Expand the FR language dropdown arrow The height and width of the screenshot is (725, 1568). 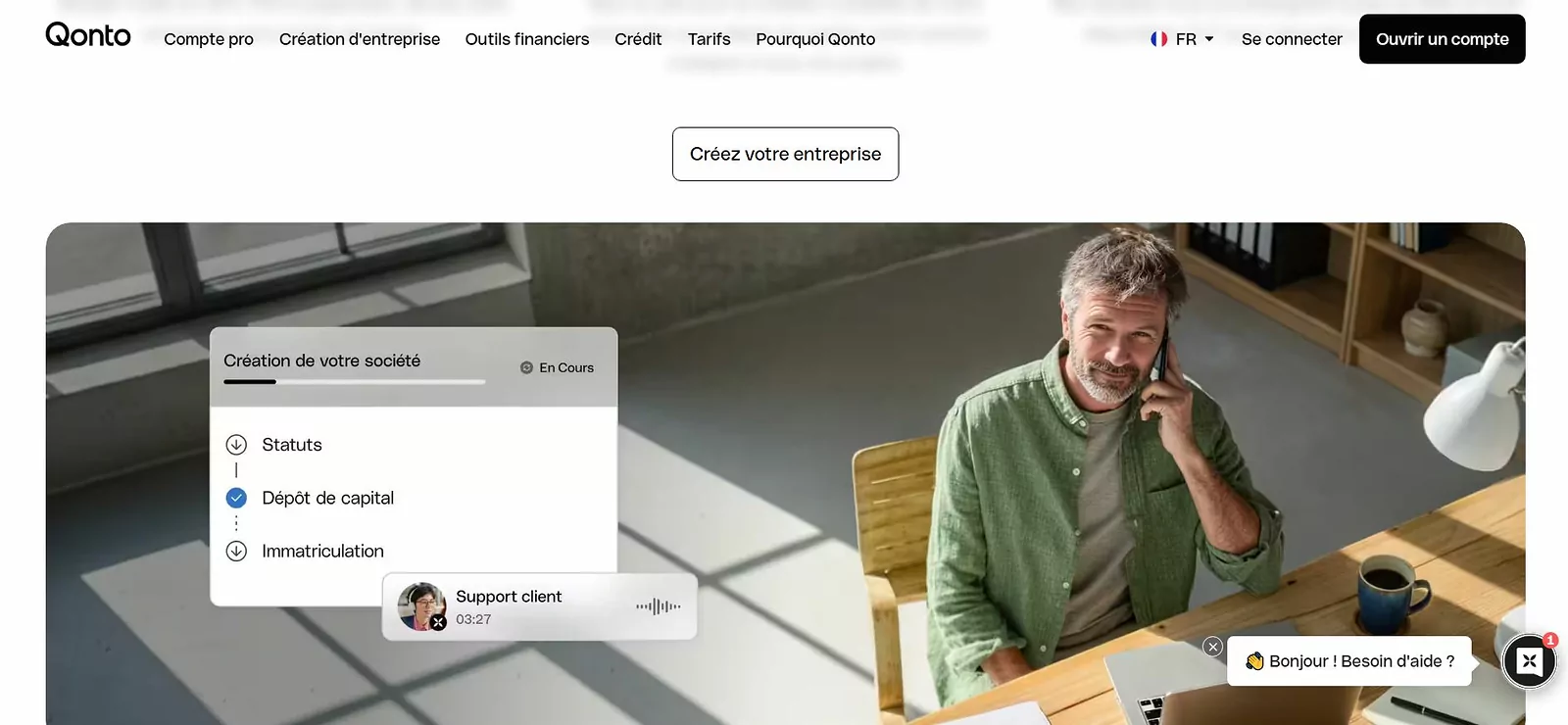pyautogui.click(x=1209, y=39)
